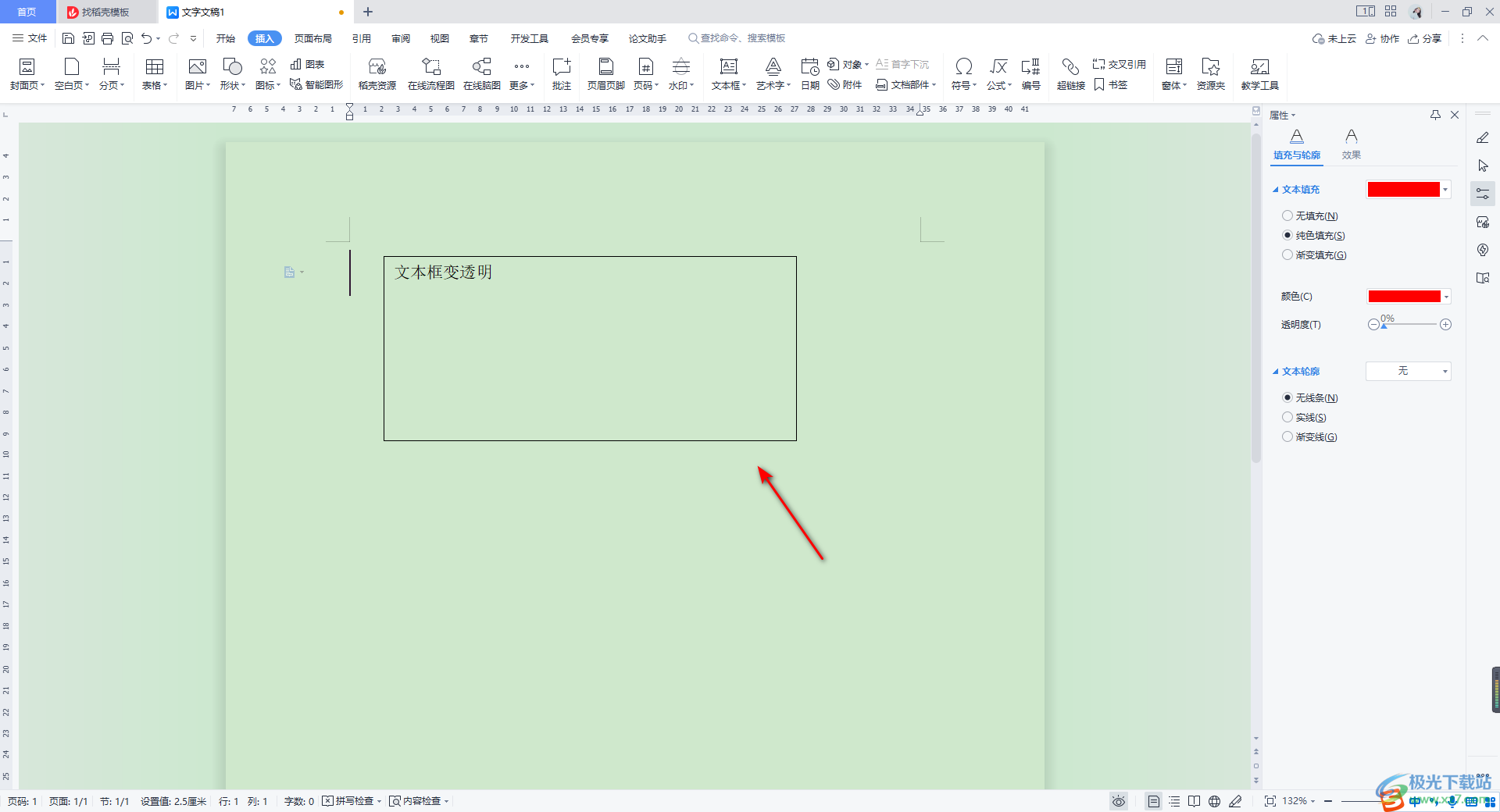Open the 教学工具 teaching tools
1500x812 pixels.
(1259, 73)
